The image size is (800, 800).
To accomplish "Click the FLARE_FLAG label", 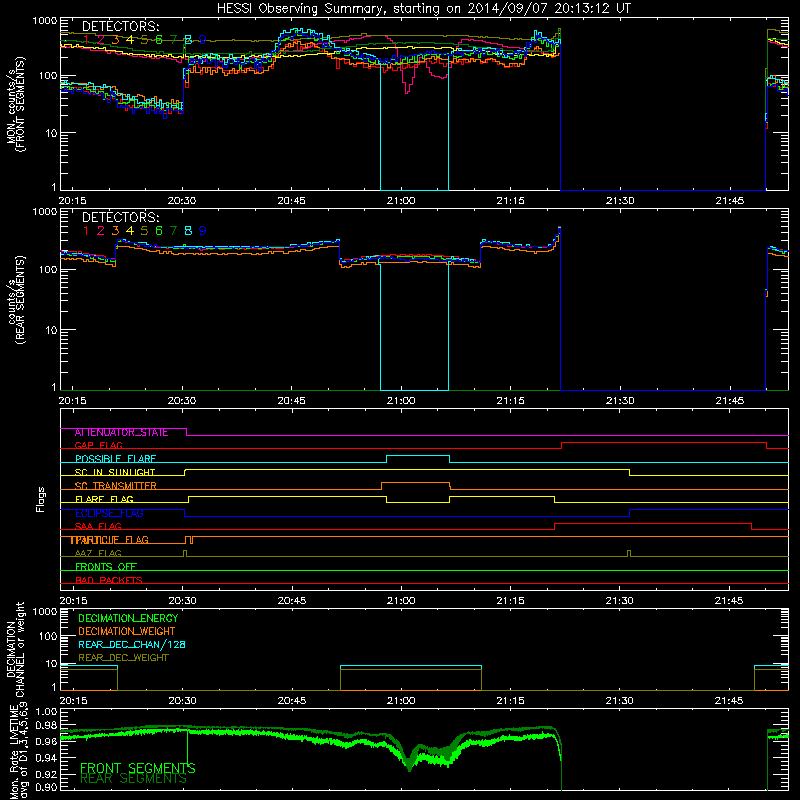I will coord(104,499).
